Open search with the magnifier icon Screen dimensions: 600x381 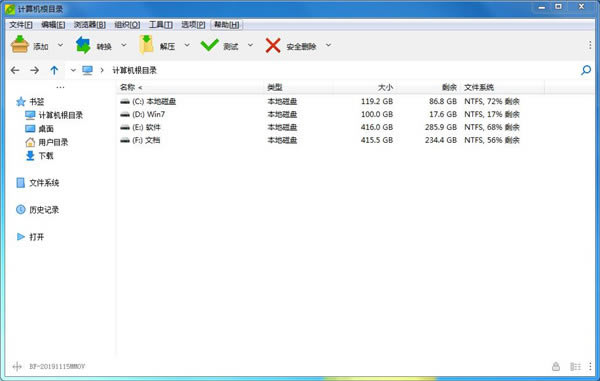coord(586,70)
